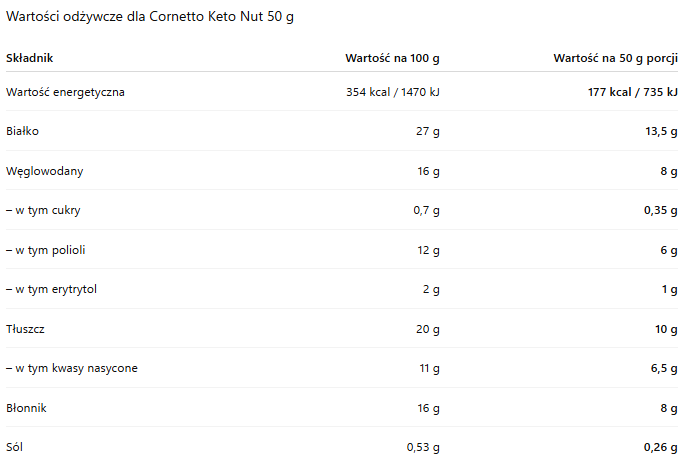Viewport: 693px width, 463px height.
Task: Select the 'Błonnik' row label
Action: (x=26, y=408)
